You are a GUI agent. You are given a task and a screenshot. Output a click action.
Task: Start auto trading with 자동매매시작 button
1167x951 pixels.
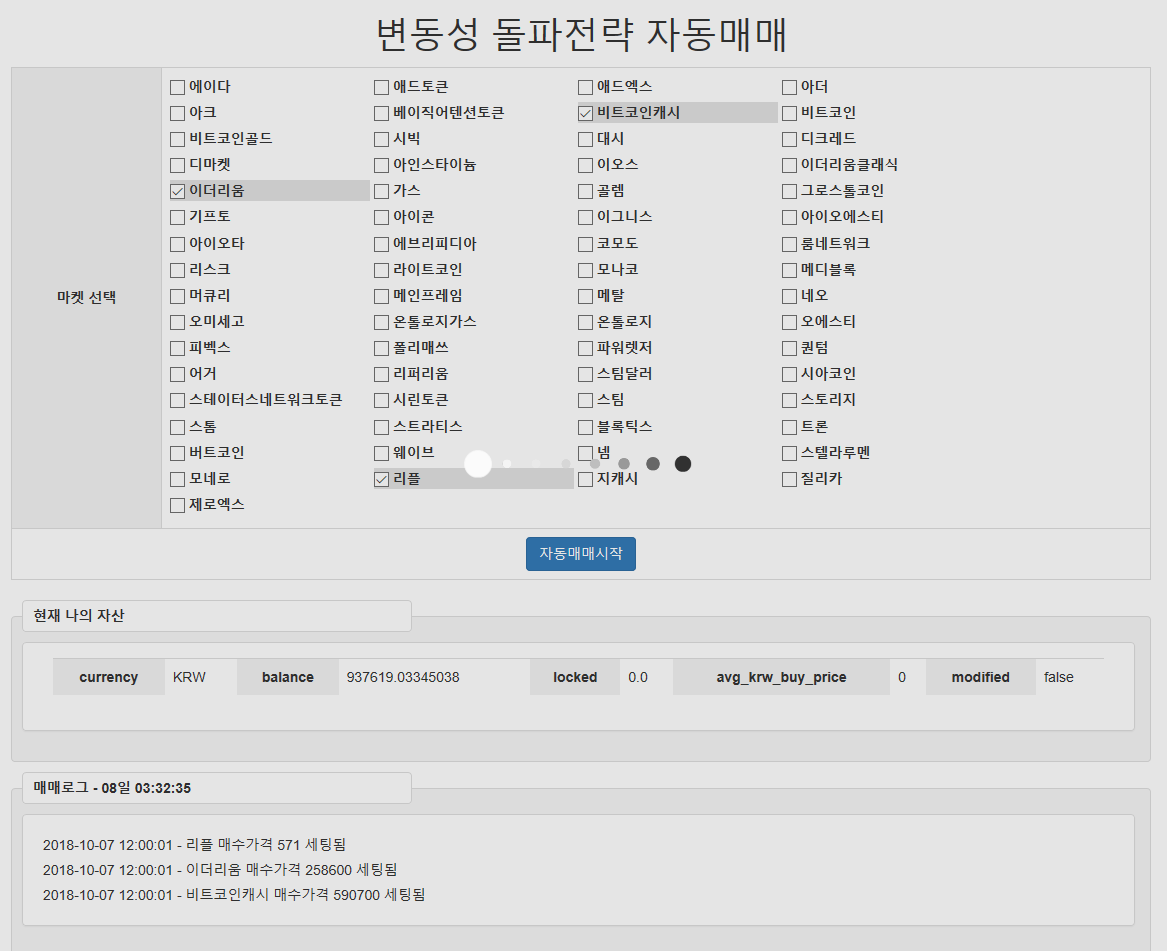[x=581, y=554]
